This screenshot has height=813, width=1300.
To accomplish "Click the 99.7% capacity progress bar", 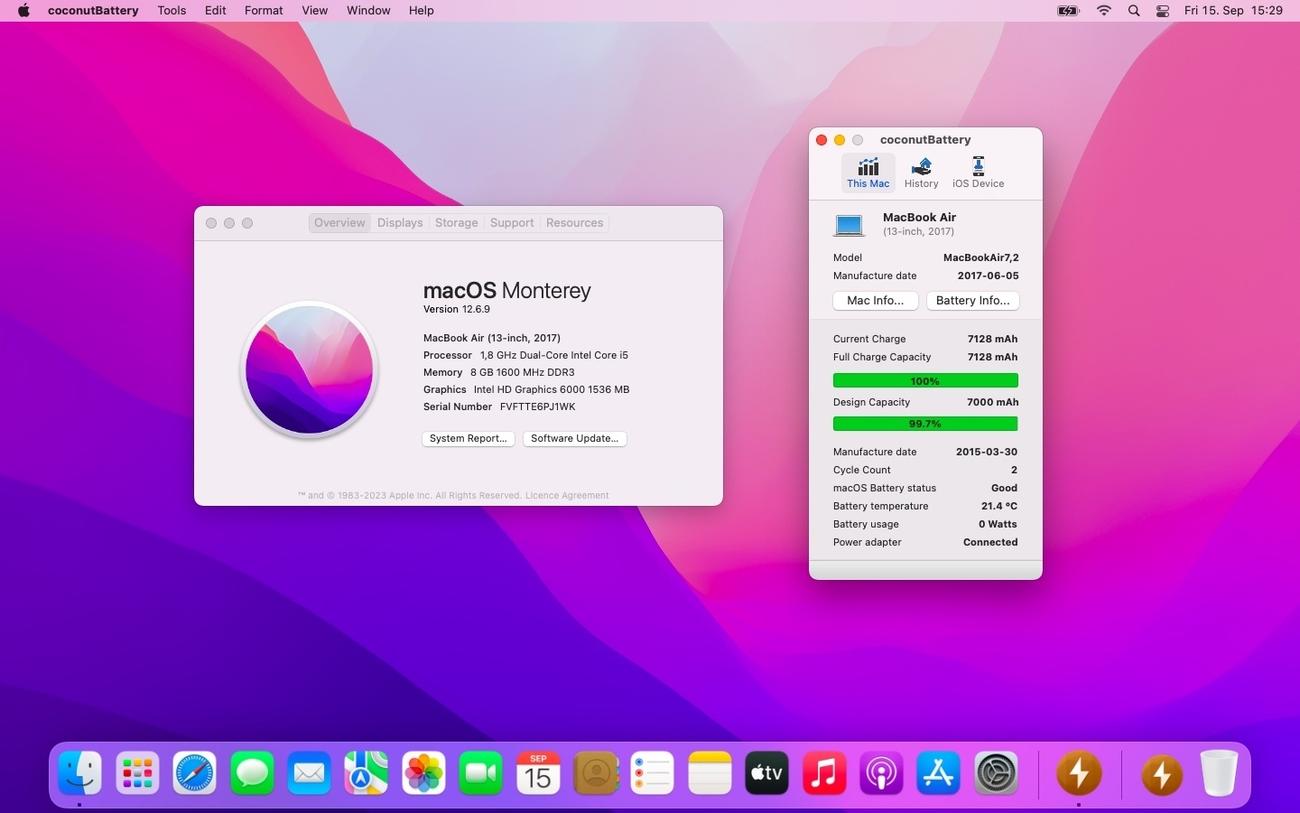I will click(925, 424).
